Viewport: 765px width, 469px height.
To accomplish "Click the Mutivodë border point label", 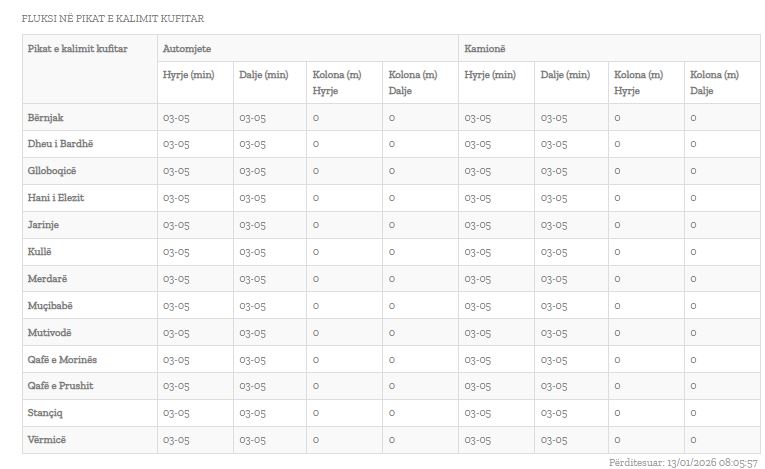I will (x=49, y=333).
